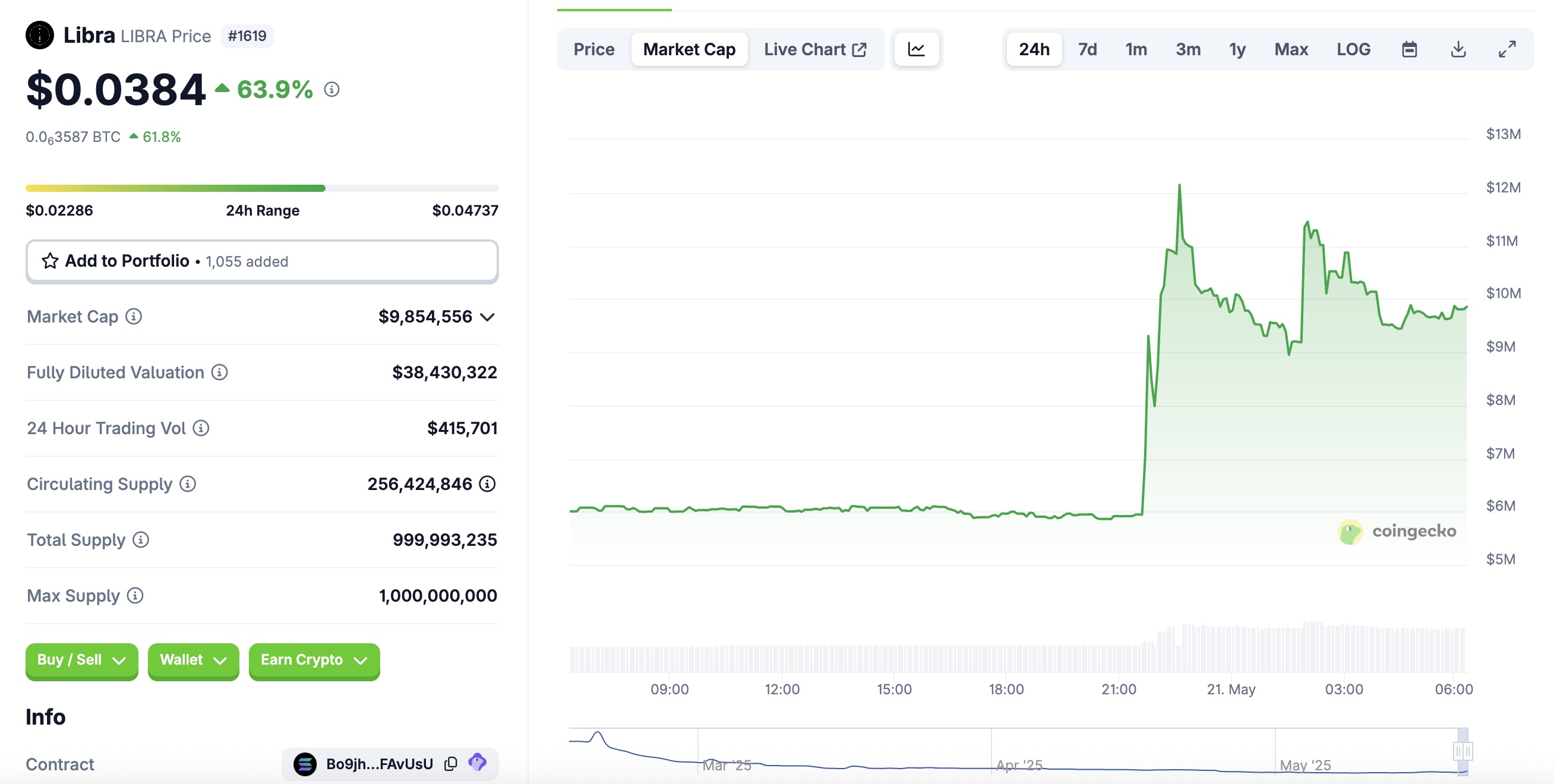Open the fullscreen chart expand icon
1554x784 pixels.
point(1506,49)
